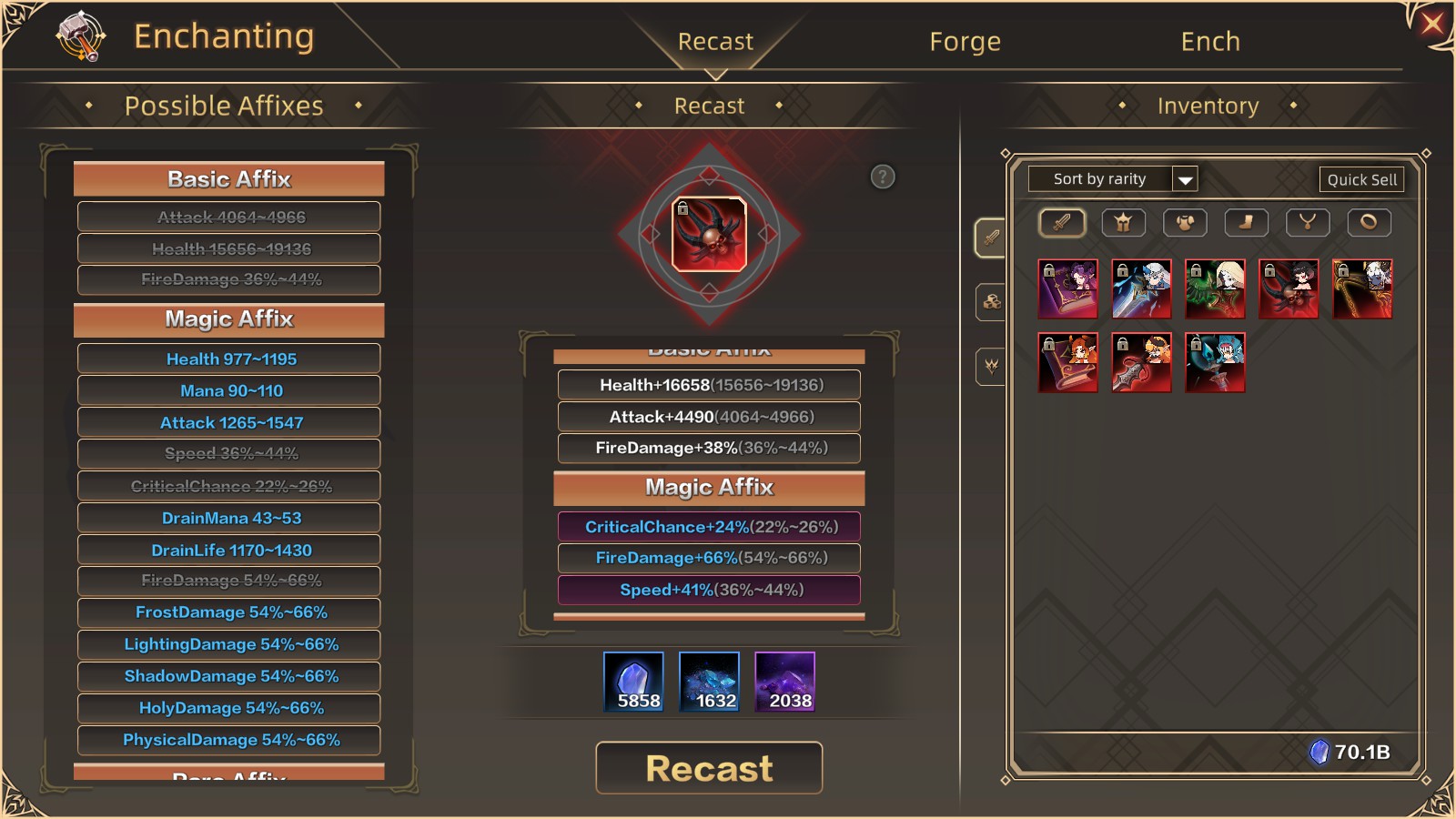The width and height of the screenshot is (1456, 819).
Task: Lock the CriticalChance+24% magic affix
Action: pyautogui.click(x=709, y=526)
